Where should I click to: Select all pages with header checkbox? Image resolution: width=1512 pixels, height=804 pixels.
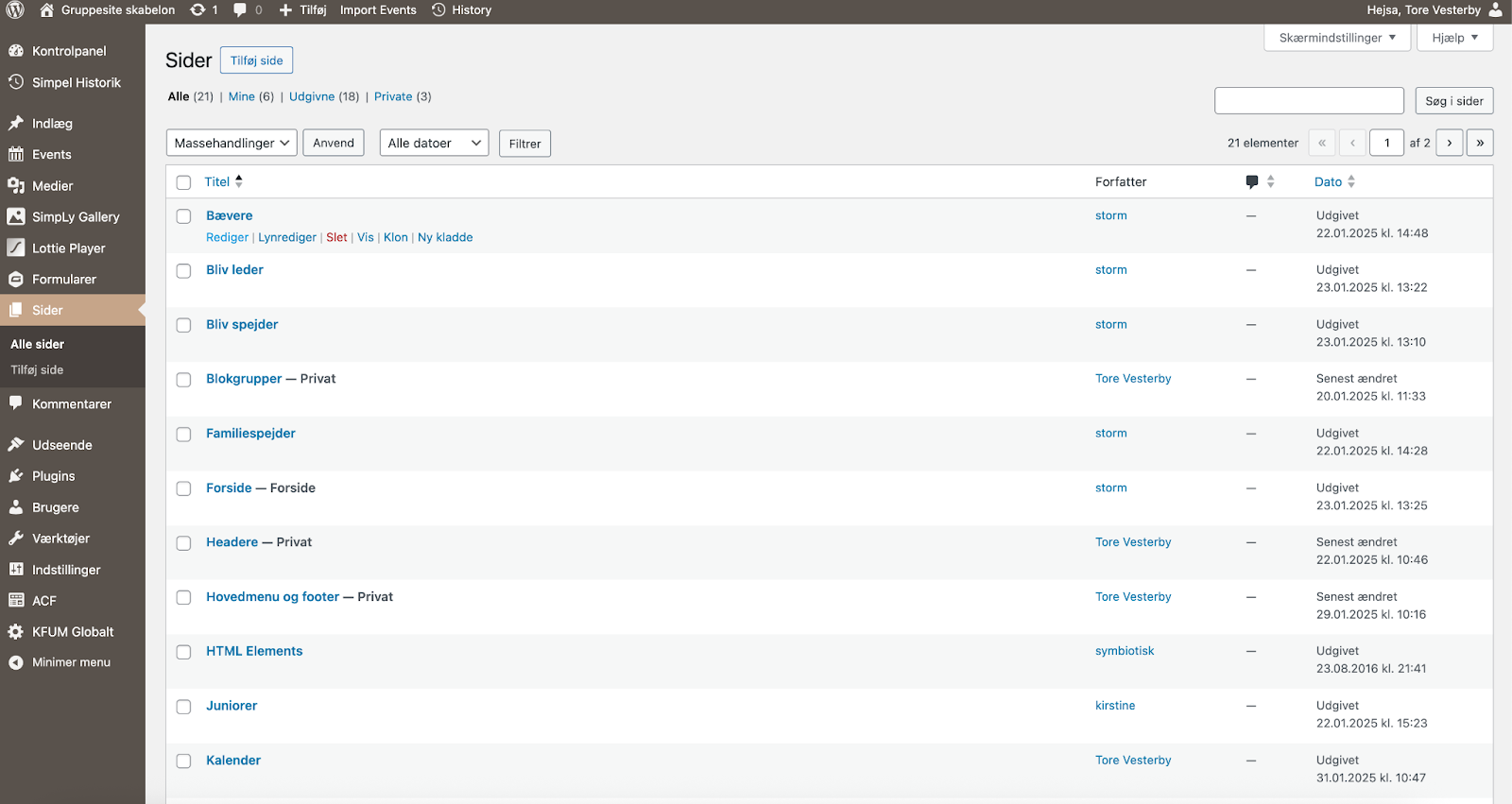184,182
